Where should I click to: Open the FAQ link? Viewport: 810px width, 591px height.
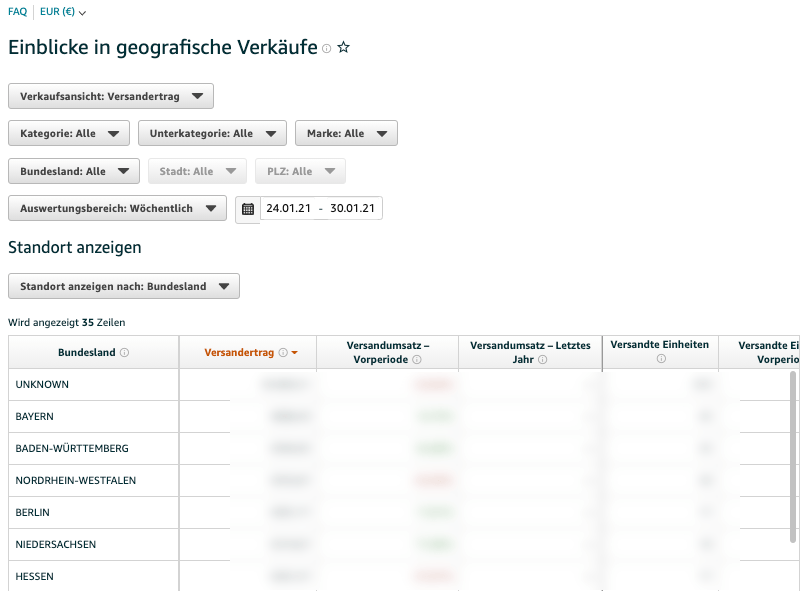(x=17, y=12)
